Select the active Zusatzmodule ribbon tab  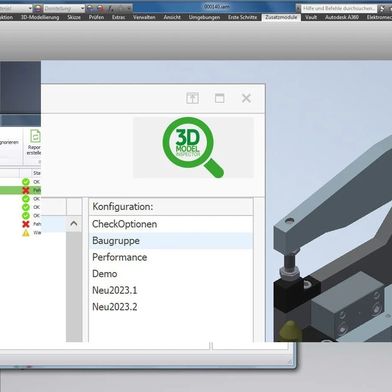(x=281, y=17)
